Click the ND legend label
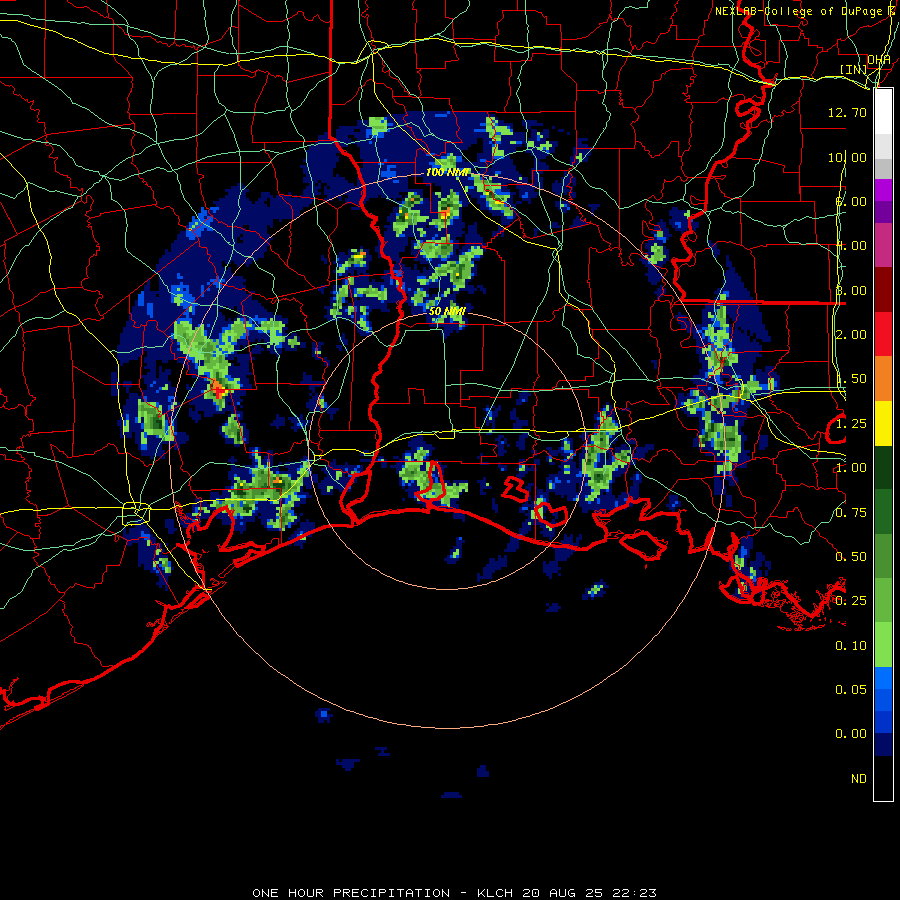 (x=859, y=779)
